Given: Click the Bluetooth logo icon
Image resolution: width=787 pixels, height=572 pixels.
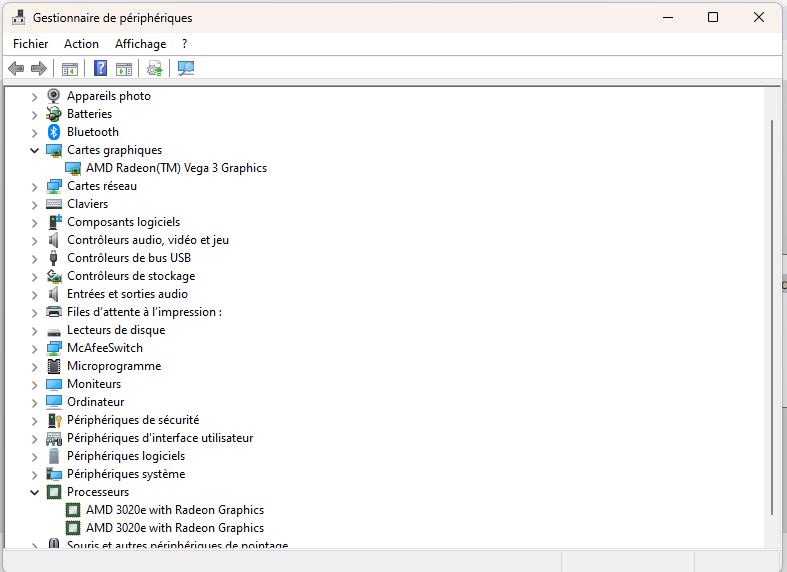Looking at the screenshot, I should pos(54,132).
